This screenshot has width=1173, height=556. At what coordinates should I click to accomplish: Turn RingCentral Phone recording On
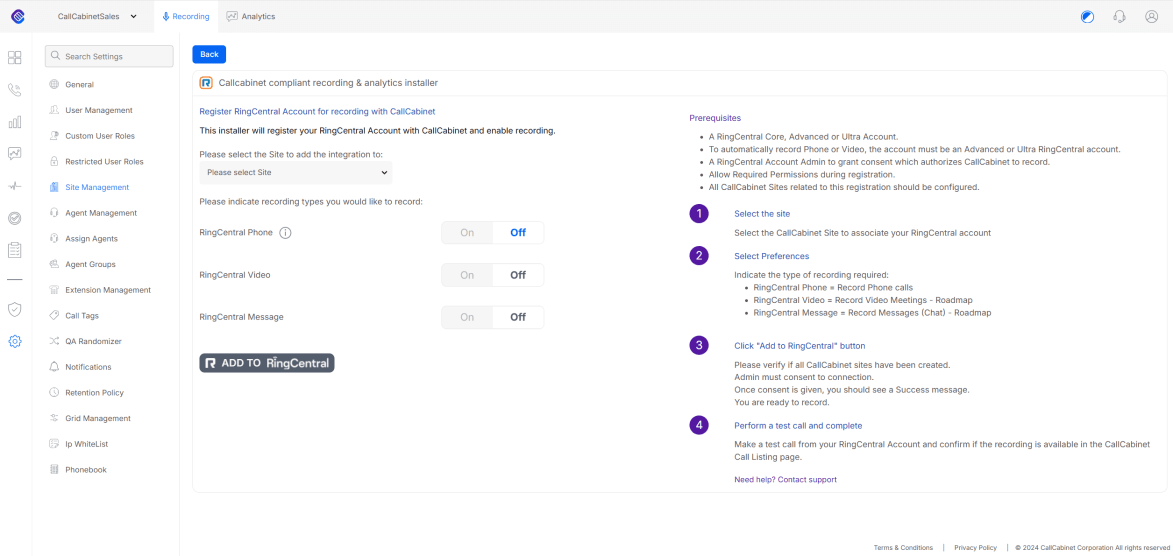tap(467, 233)
